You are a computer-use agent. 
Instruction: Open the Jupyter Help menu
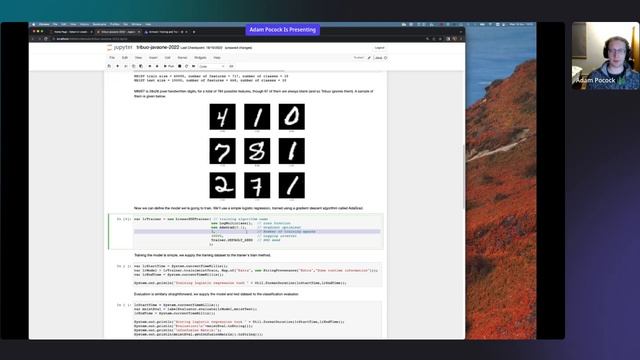(x=217, y=58)
